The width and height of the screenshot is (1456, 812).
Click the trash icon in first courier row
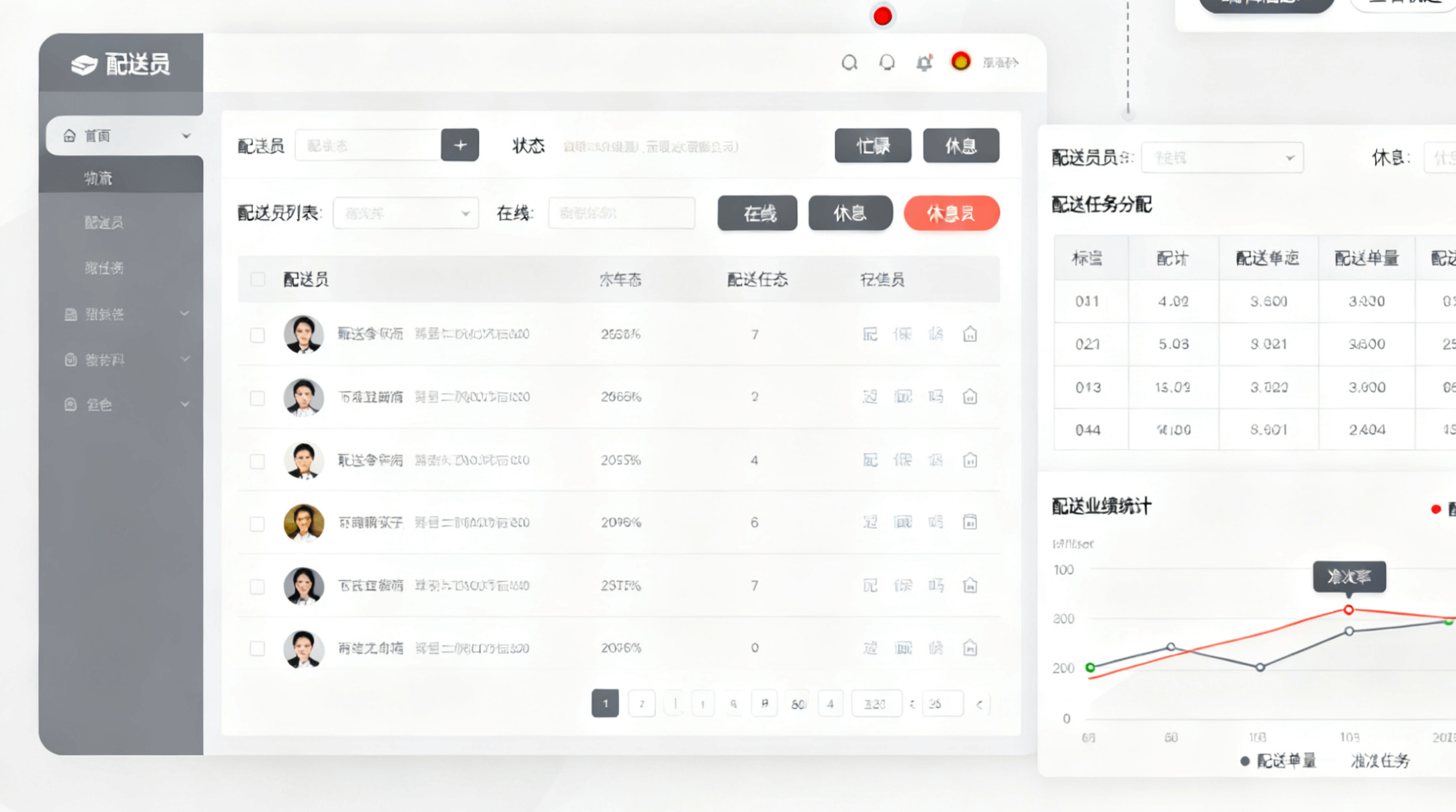tap(970, 334)
